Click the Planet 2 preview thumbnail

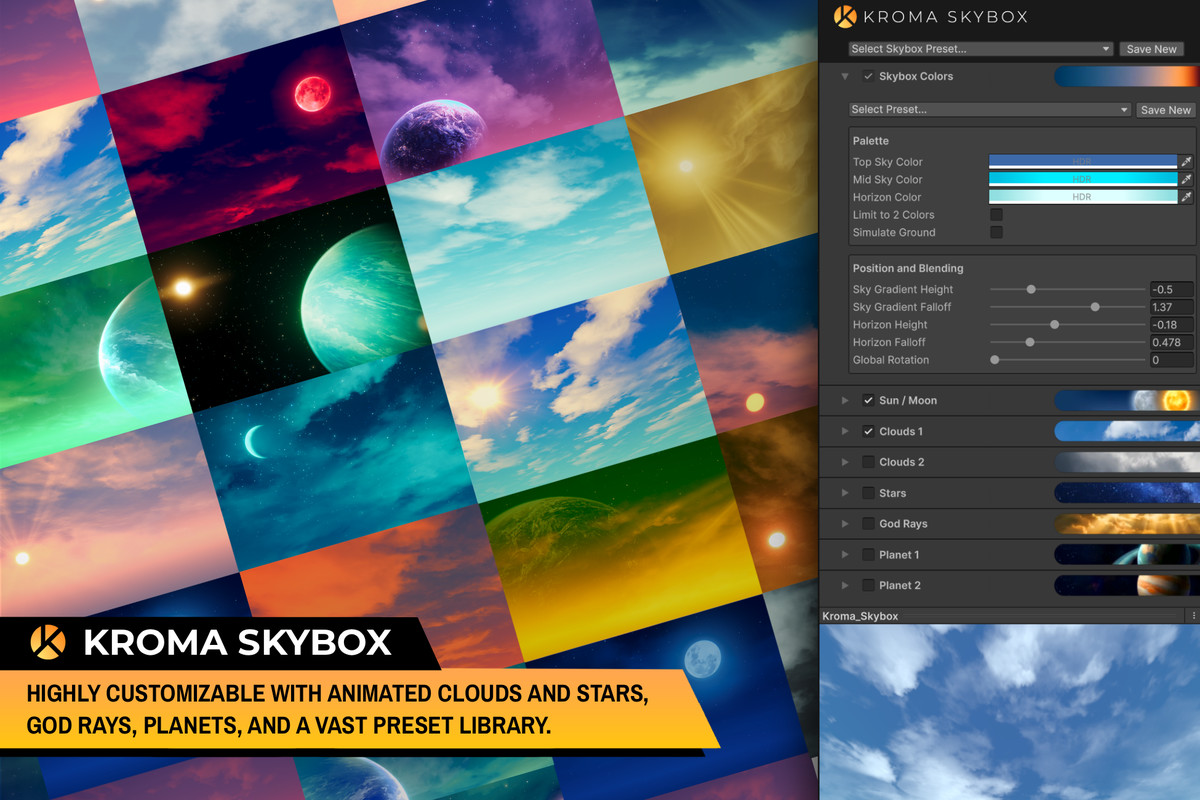(x=1127, y=585)
